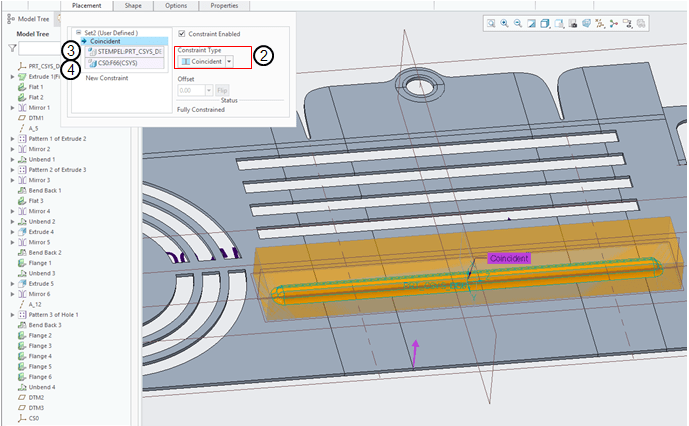Click the STEMPEL:PRT_CSYS reference field
This screenshot has width=689, height=426.
128,50
